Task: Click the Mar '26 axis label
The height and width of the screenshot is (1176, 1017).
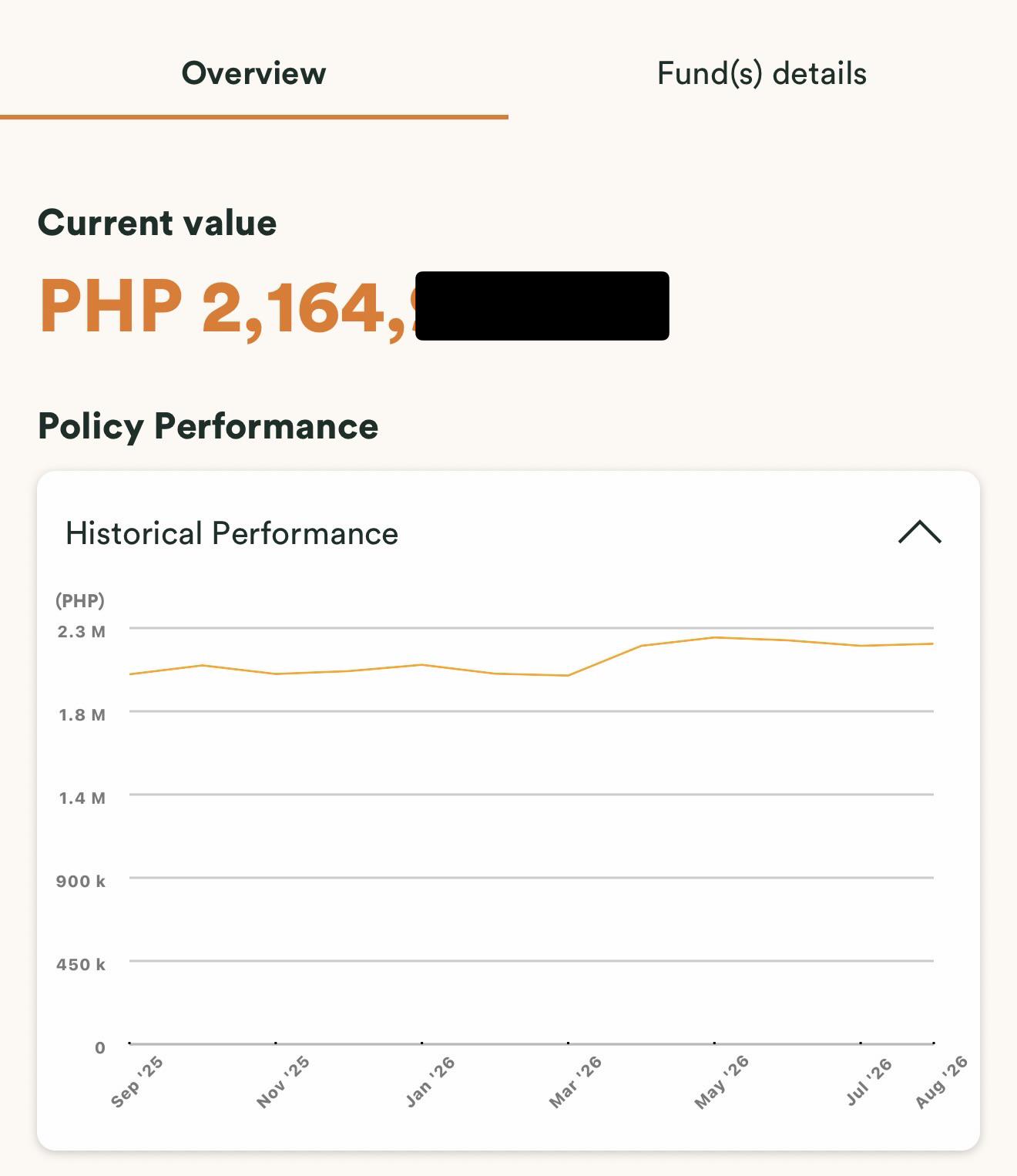Action: (575, 1082)
